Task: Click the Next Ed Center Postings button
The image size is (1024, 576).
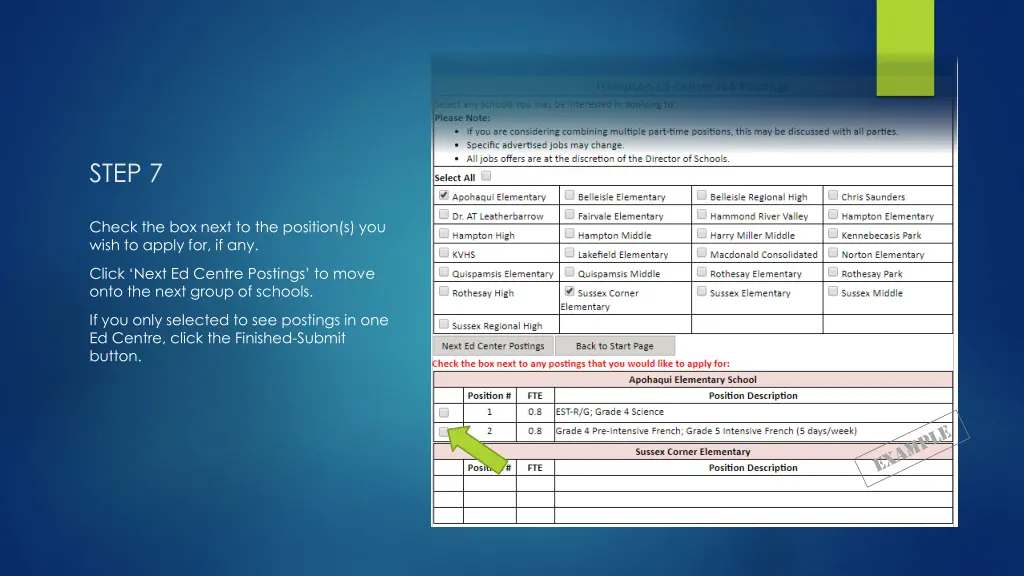Action: tap(493, 346)
